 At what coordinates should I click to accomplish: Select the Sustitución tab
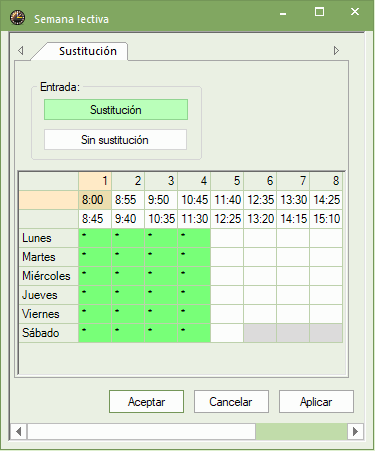click(x=79, y=51)
